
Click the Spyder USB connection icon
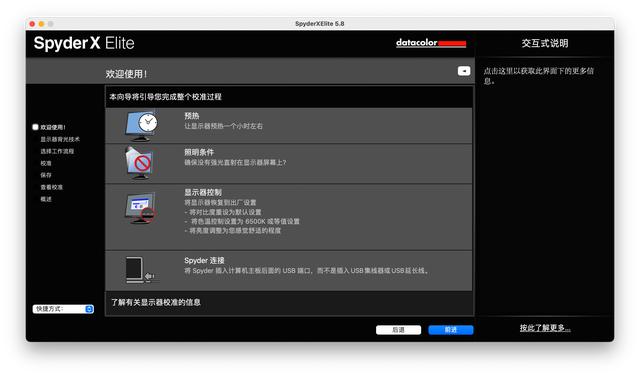pyautogui.click(x=140, y=270)
